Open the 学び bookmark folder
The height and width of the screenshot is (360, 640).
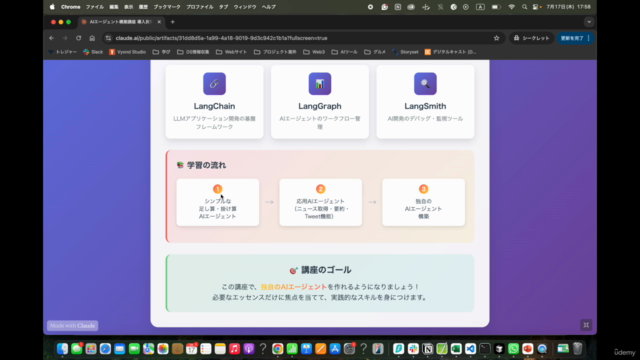click(x=162, y=52)
